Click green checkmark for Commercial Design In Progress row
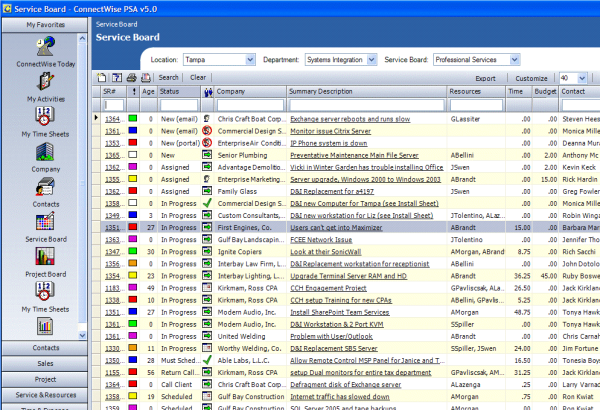Image resolution: width=600 pixels, height=410 pixels. point(207,203)
